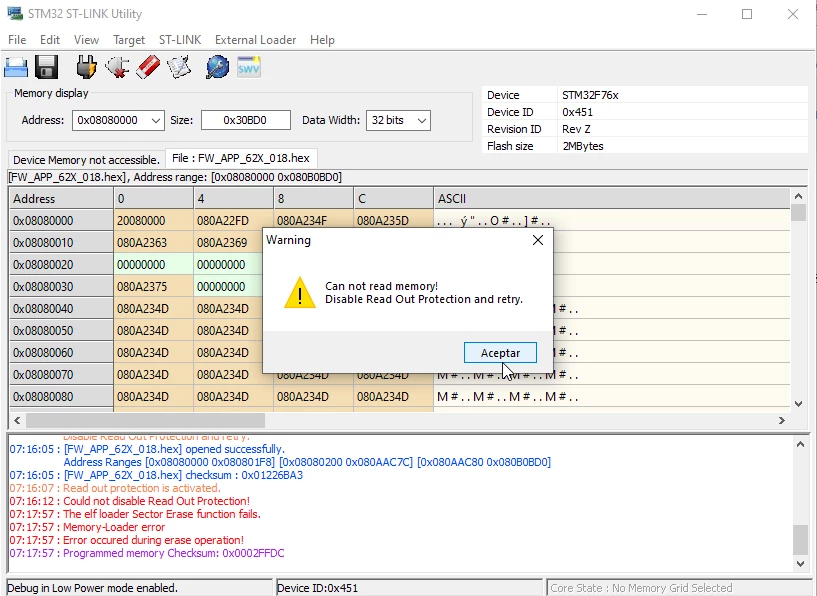Select cell 080A2375
This screenshot has height=596, width=817.
tap(153, 287)
